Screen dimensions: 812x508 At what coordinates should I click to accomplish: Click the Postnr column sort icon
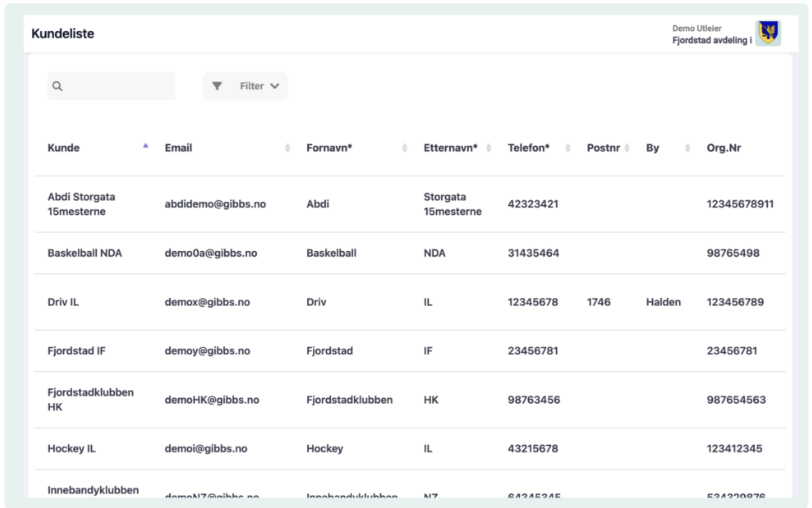(x=627, y=148)
